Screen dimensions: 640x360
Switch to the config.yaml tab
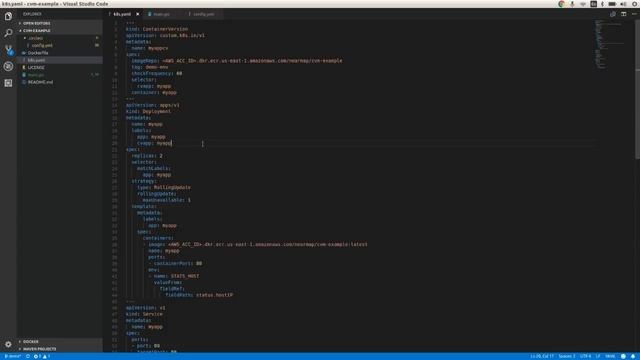click(204, 14)
